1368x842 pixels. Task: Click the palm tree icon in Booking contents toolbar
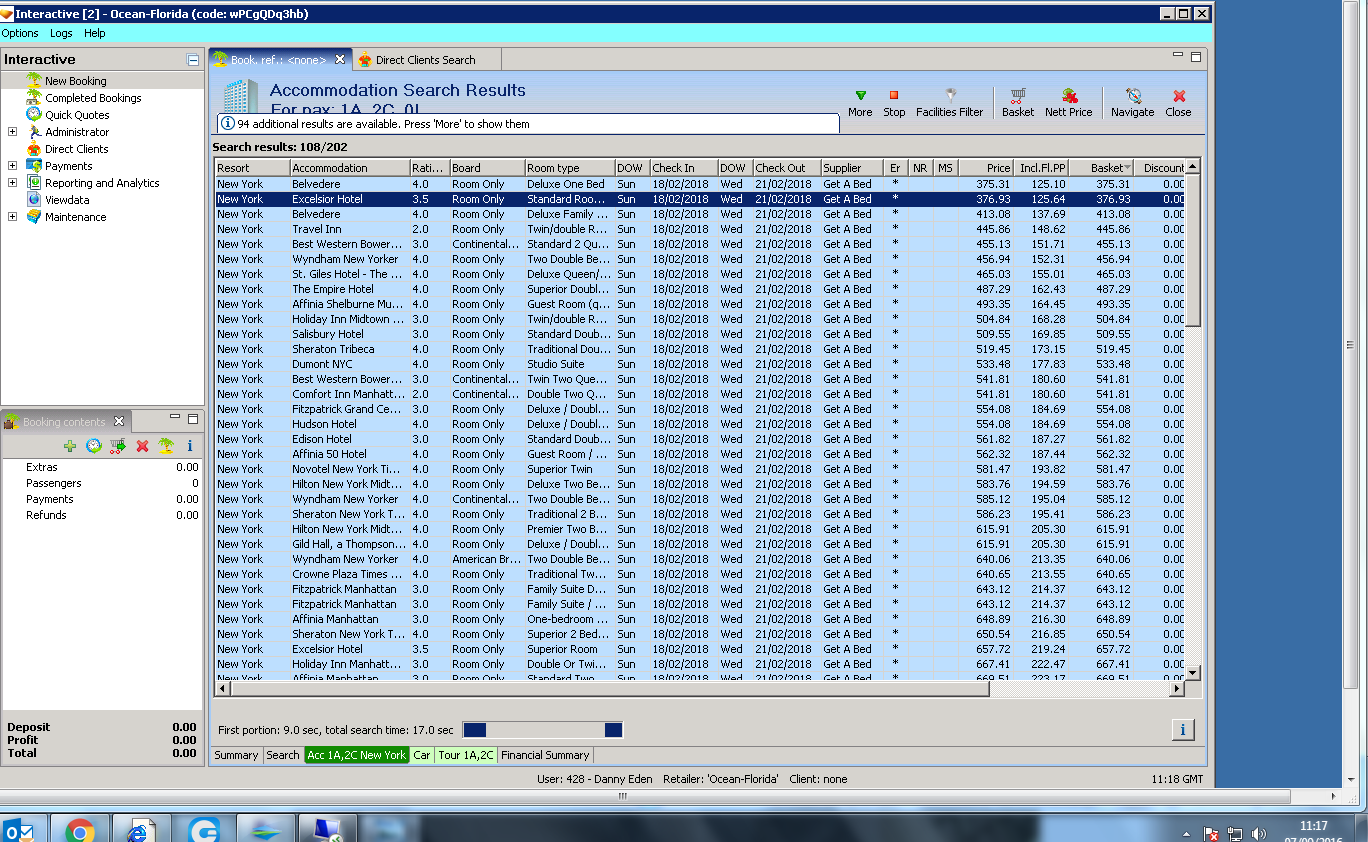click(x=166, y=446)
